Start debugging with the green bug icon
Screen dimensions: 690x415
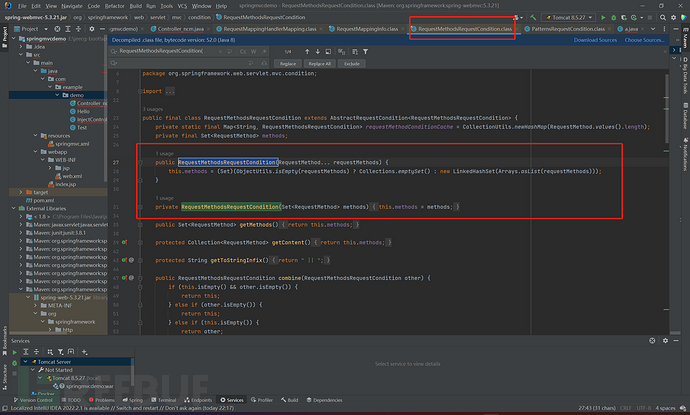pos(613,18)
